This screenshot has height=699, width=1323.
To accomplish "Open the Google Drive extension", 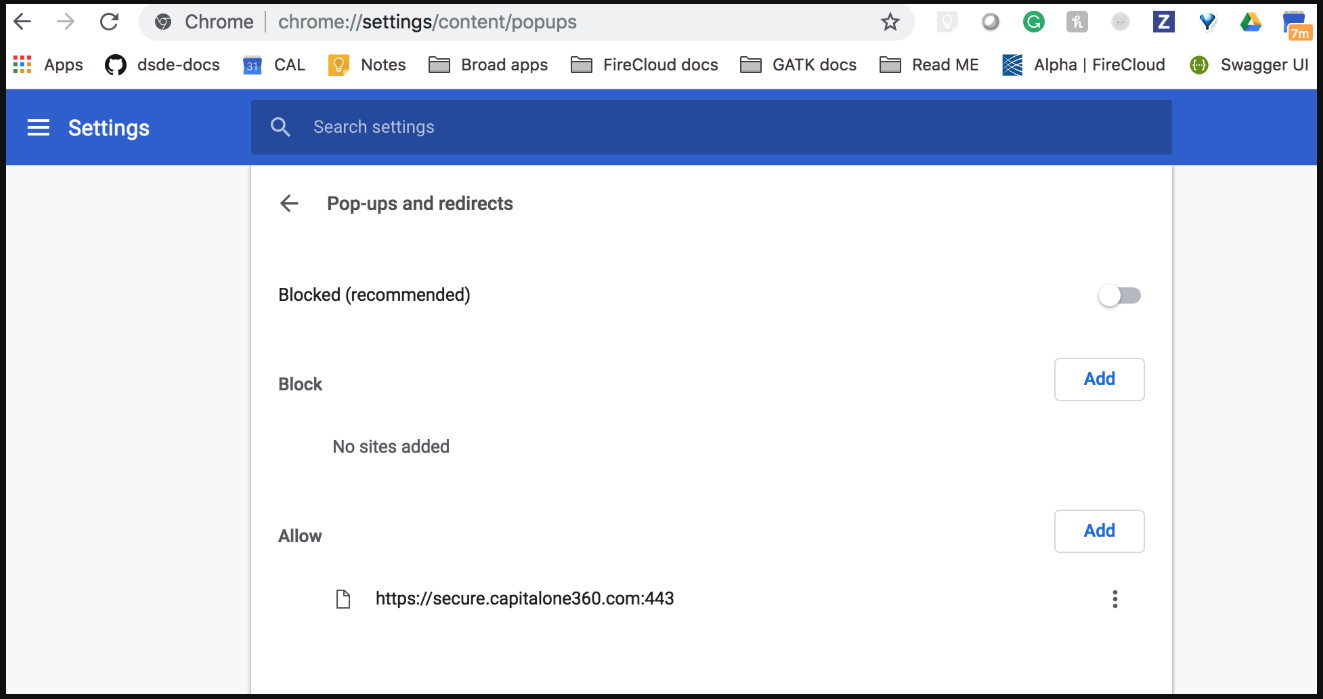I will click(1250, 22).
